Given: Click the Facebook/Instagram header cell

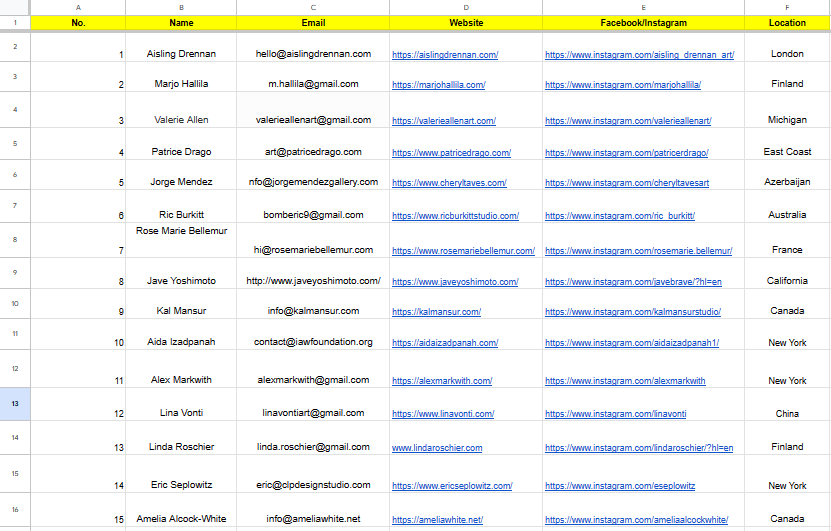Looking at the screenshot, I should 643,23.
